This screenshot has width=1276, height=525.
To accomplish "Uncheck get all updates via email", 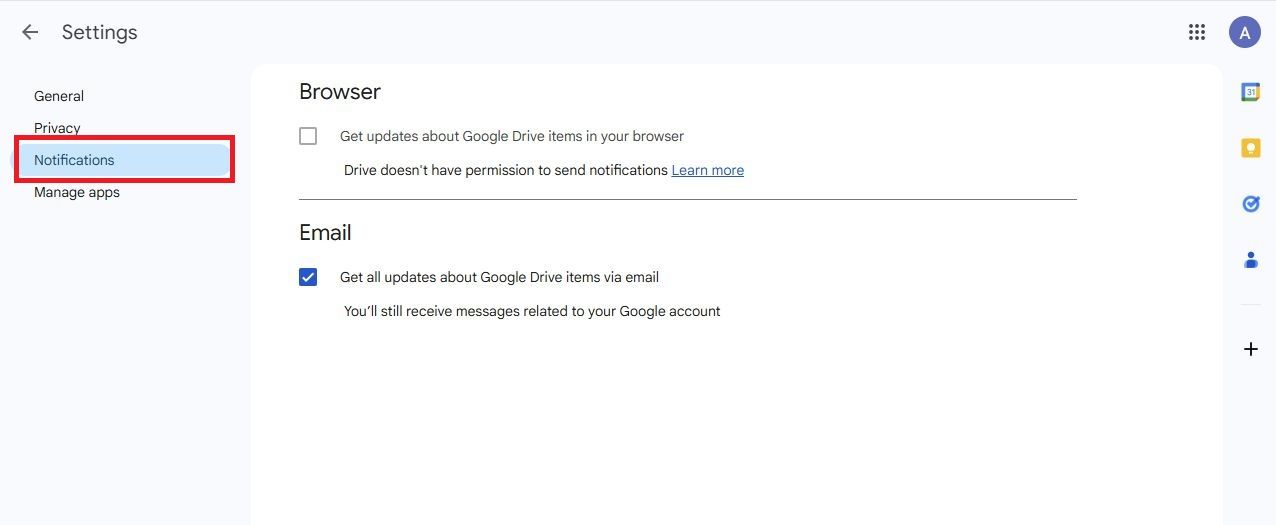I will pos(308,277).
